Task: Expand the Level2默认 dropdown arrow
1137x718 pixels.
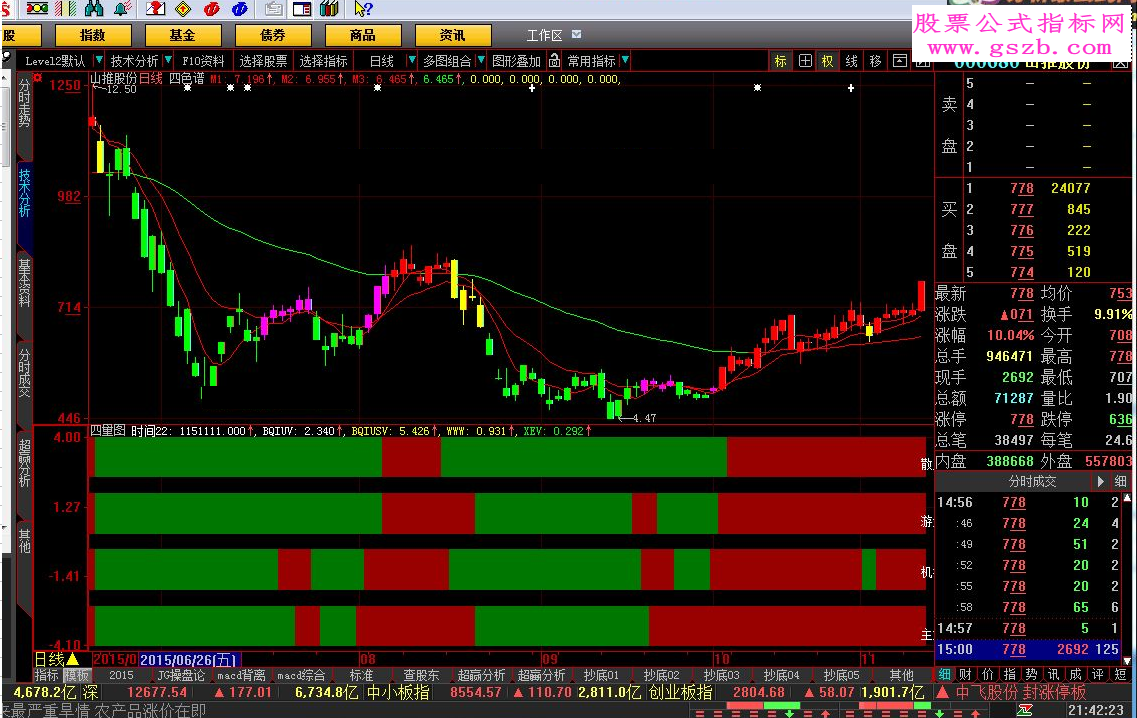Action: tap(99, 60)
